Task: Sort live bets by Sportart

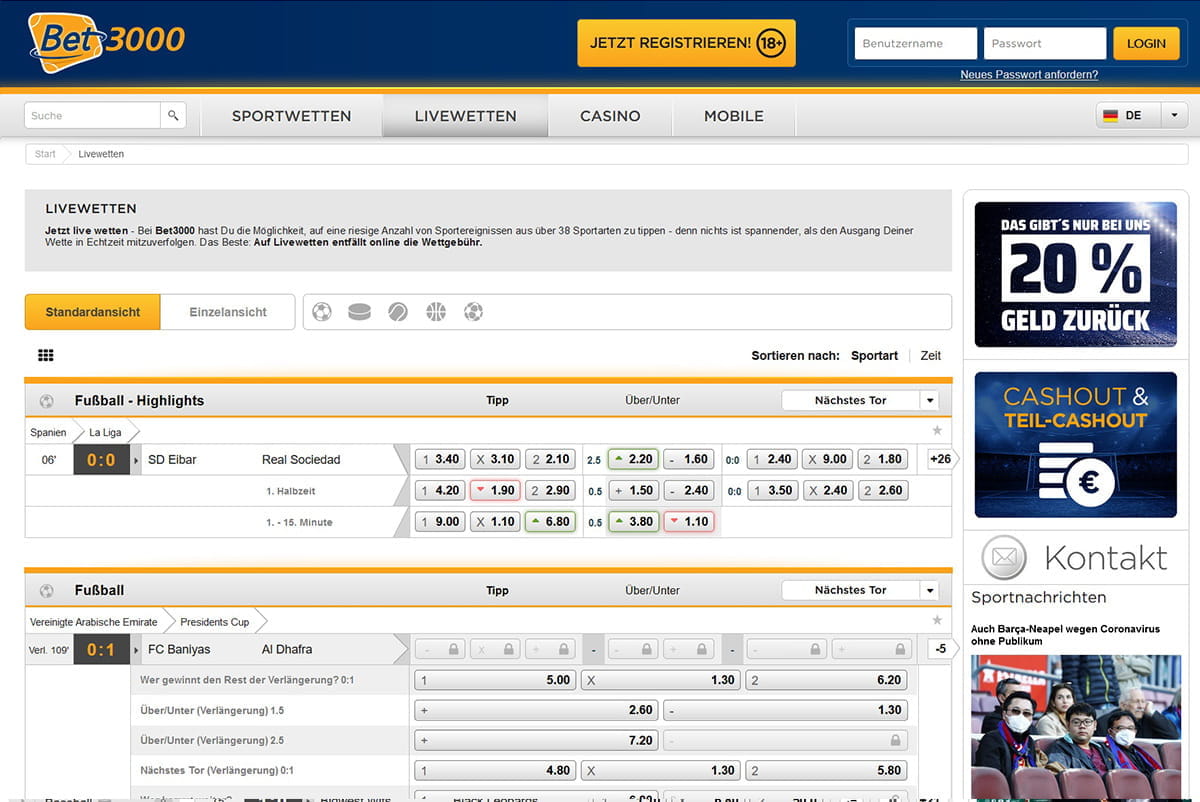Action: pos(874,356)
